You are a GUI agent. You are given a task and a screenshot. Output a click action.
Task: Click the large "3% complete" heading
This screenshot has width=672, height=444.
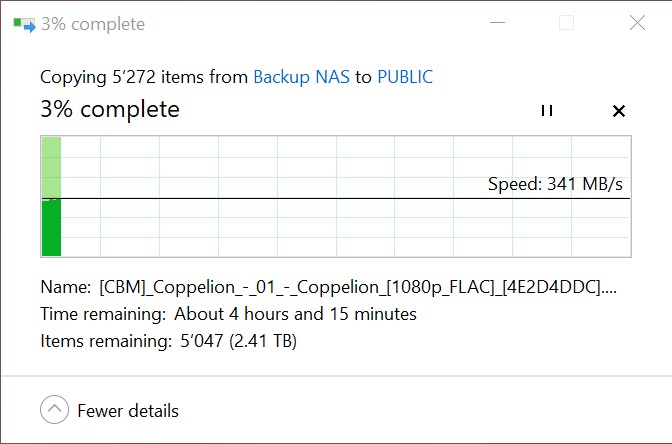110,110
